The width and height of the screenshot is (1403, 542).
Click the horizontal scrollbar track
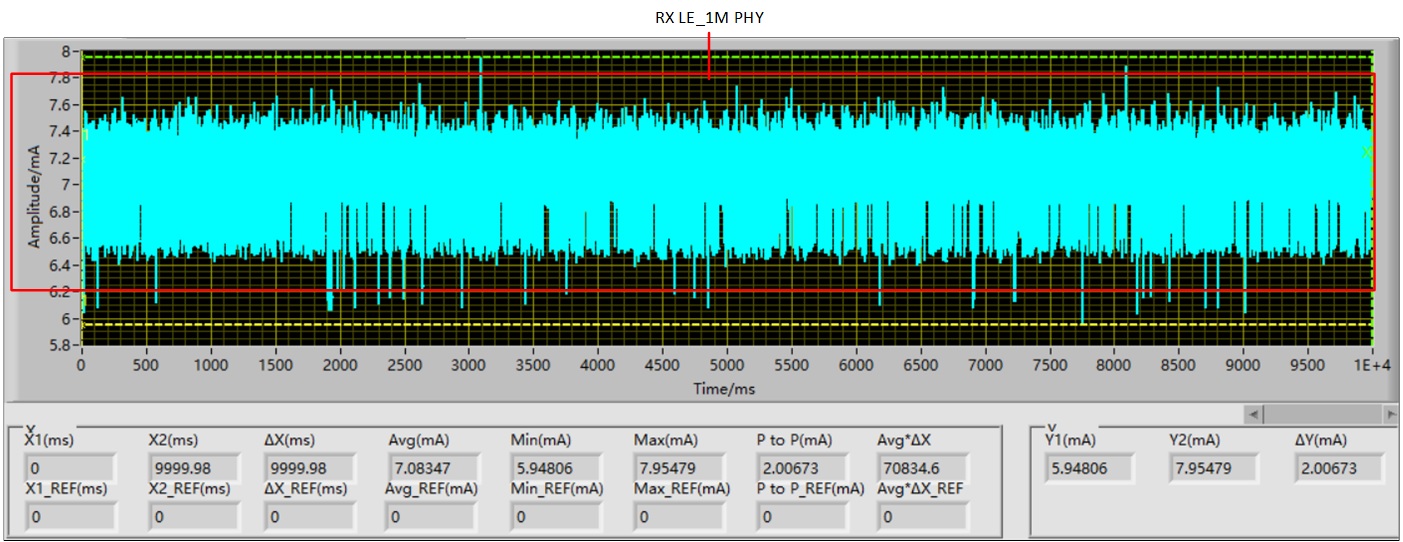point(1322,413)
